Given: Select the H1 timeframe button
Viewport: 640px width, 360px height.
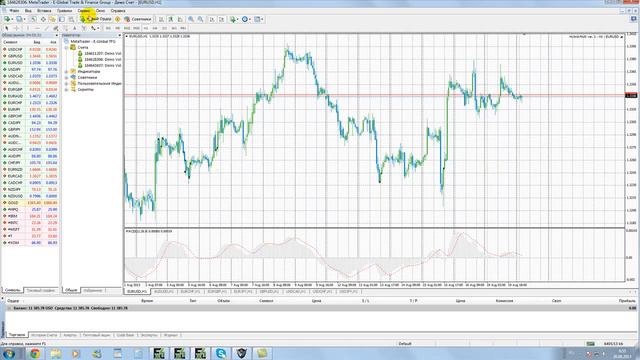Looking at the screenshot, I should pos(146,28).
